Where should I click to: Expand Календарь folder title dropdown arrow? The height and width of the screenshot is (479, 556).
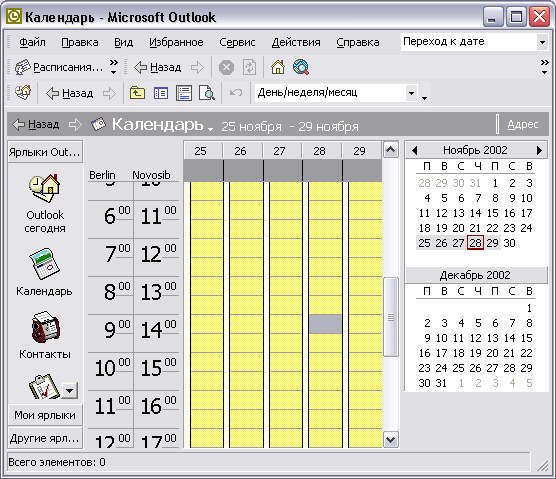click(x=210, y=129)
